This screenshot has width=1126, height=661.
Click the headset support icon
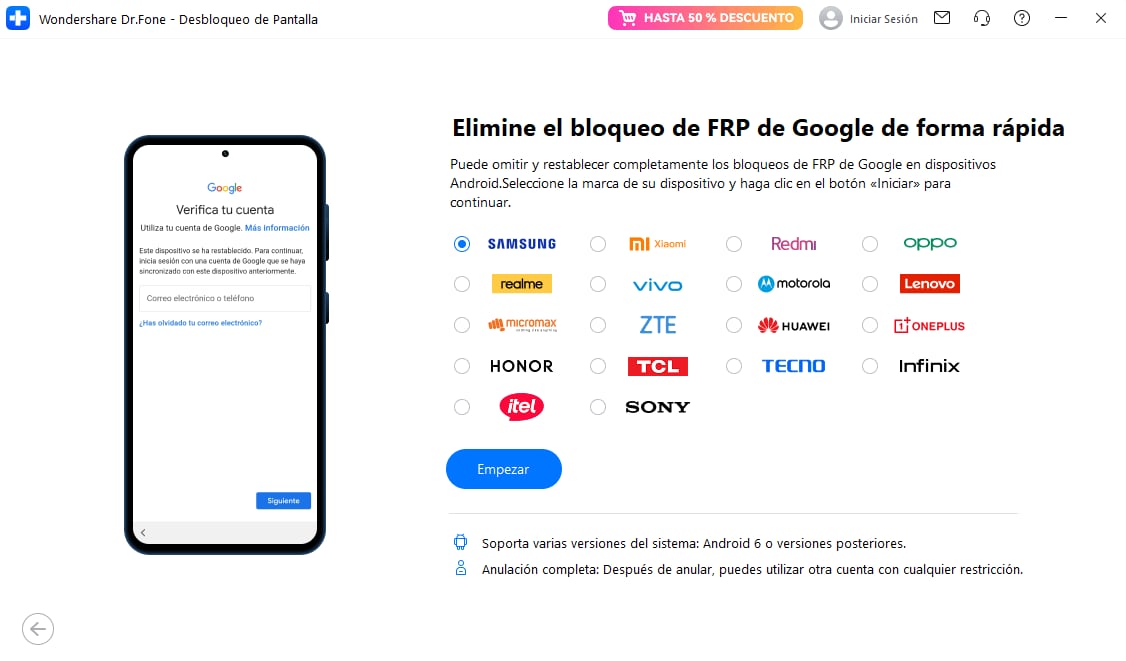point(982,18)
